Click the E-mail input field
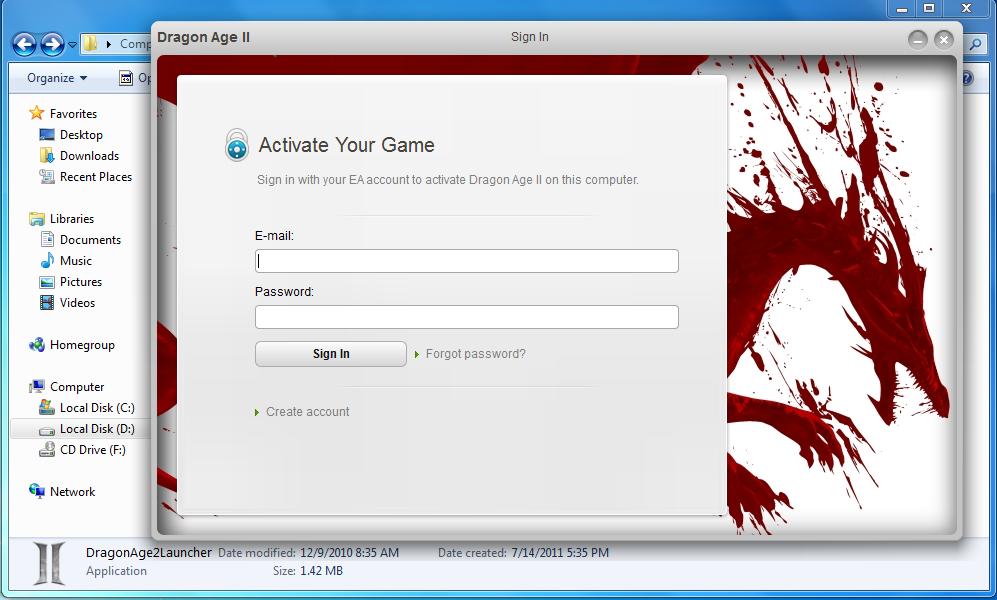Viewport: 997px width, 600px height. [467, 261]
